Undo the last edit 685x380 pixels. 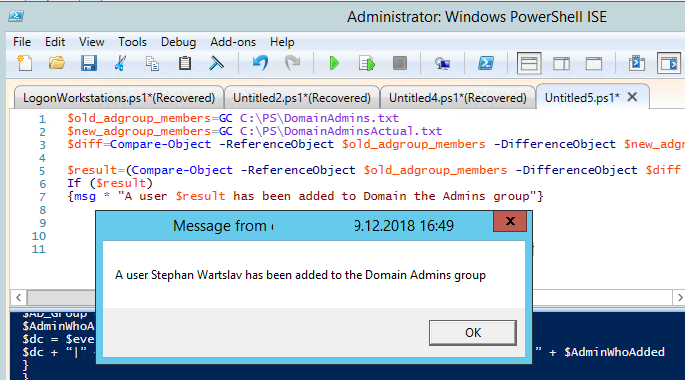point(260,63)
